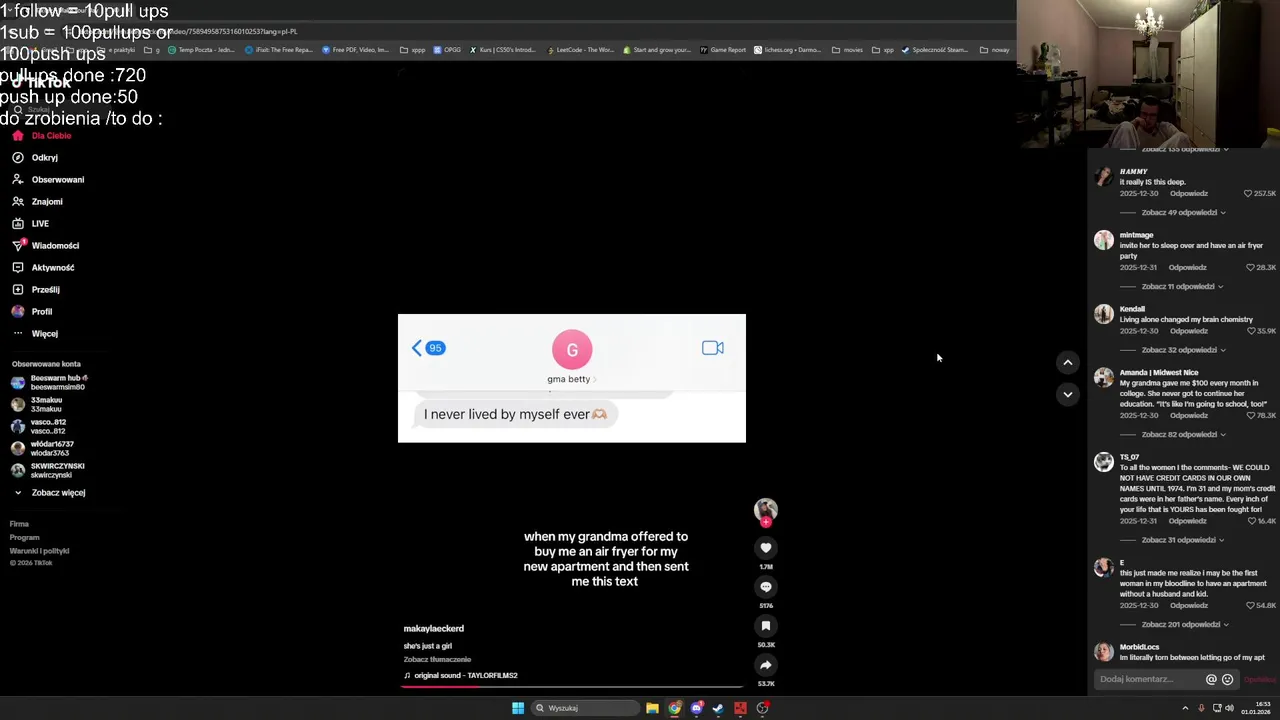Like E's comment with 54.8K likes
The image size is (1280, 720).
[x=1250, y=606]
